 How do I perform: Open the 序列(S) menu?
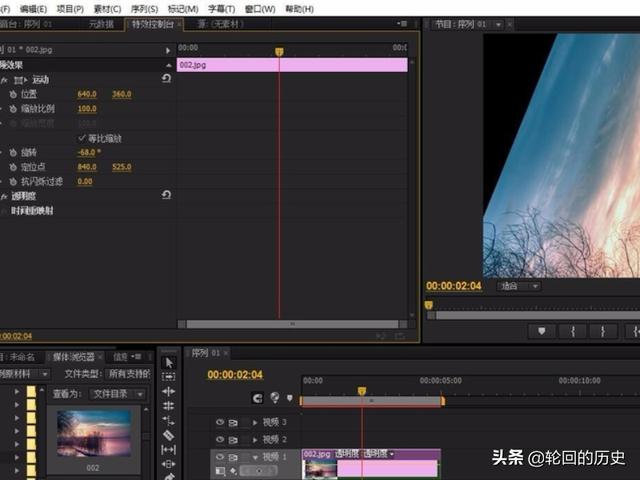[145, 8]
